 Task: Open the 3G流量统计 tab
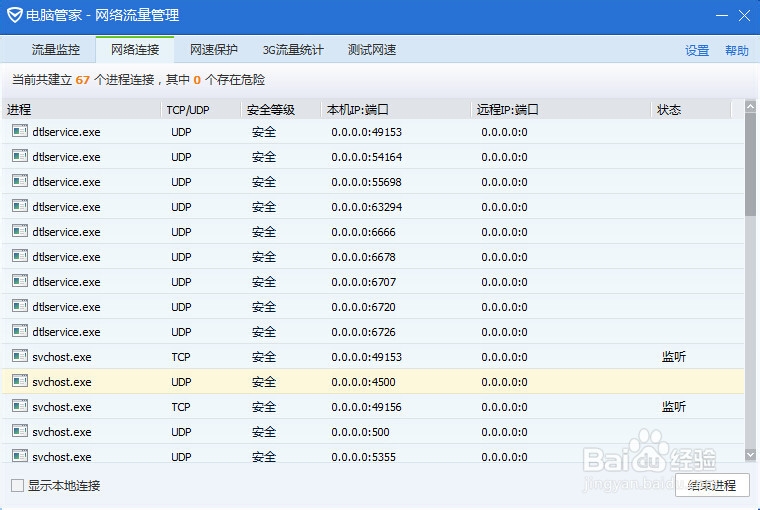293,49
